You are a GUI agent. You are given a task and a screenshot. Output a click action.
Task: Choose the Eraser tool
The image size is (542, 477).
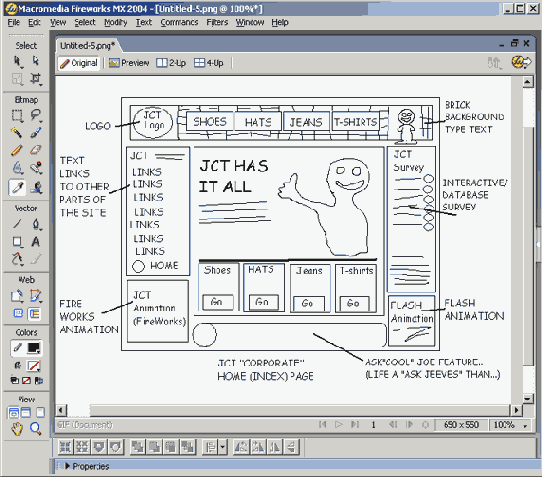coord(35,150)
